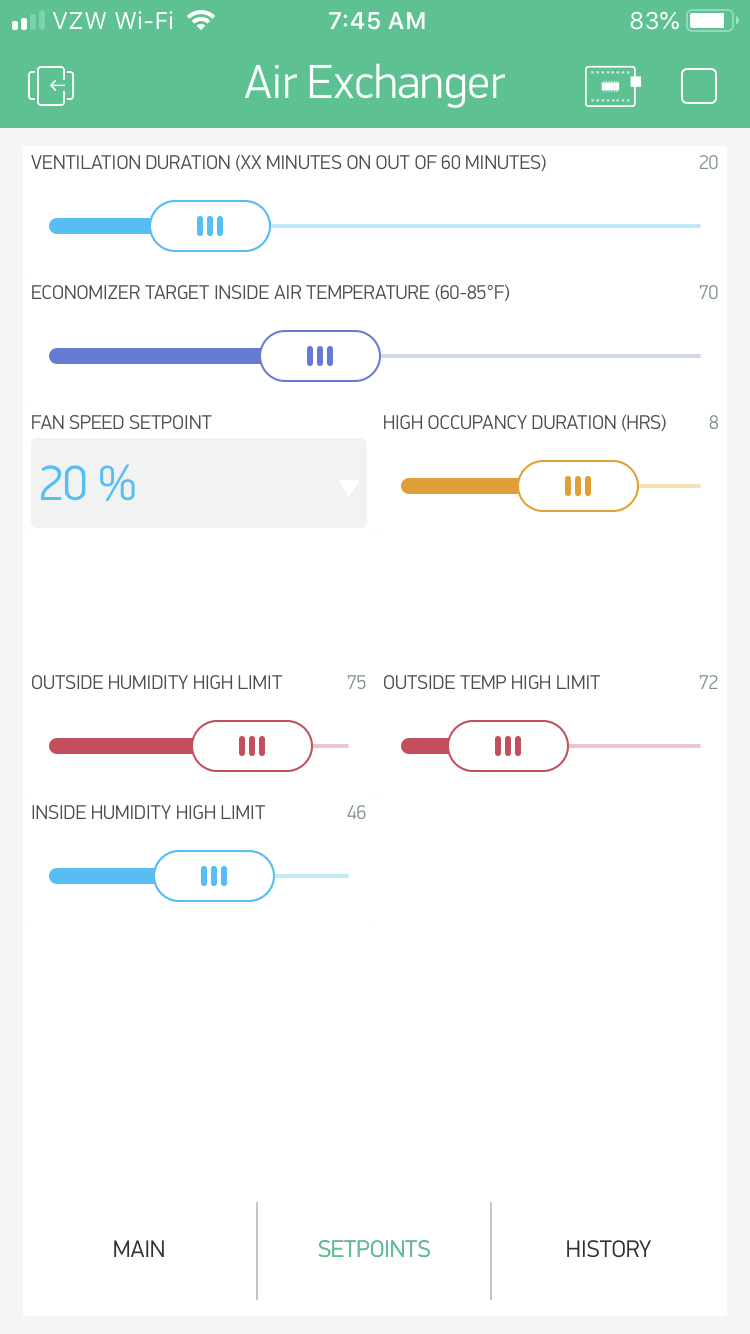Tap the Air Exchanger title
The image size is (750, 1334).
pyautogui.click(x=375, y=84)
